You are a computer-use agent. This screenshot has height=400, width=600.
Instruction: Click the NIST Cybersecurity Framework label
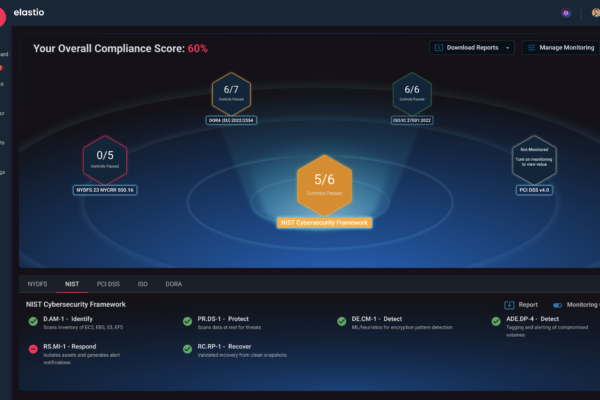pos(325,222)
